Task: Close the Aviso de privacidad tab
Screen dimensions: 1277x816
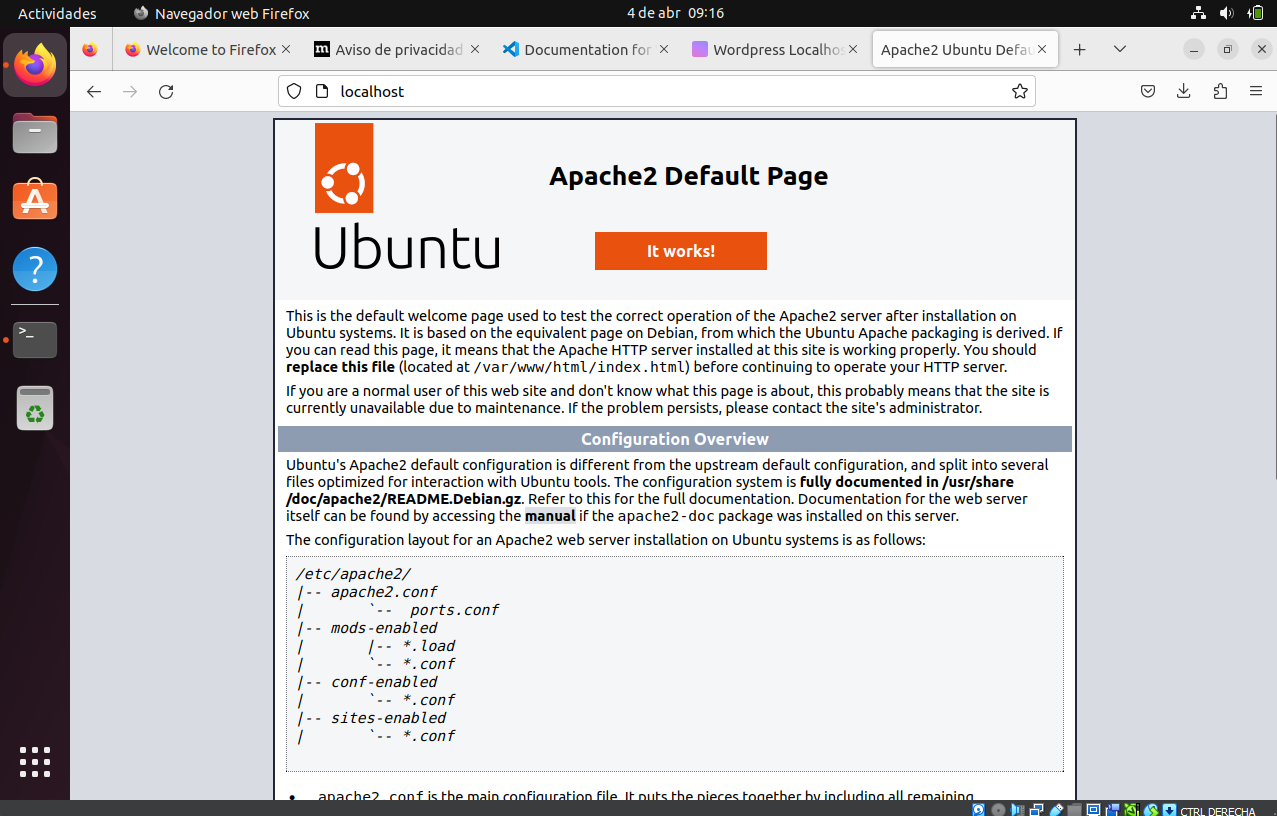Action: [474, 49]
